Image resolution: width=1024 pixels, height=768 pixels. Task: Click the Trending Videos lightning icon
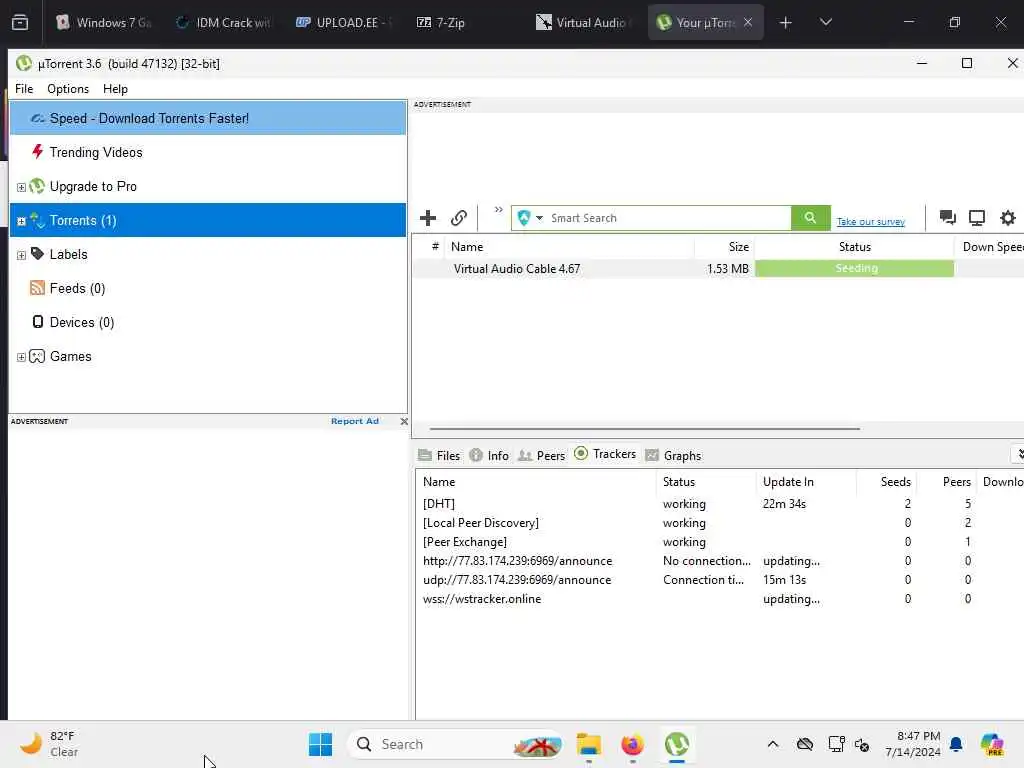coord(37,152)
